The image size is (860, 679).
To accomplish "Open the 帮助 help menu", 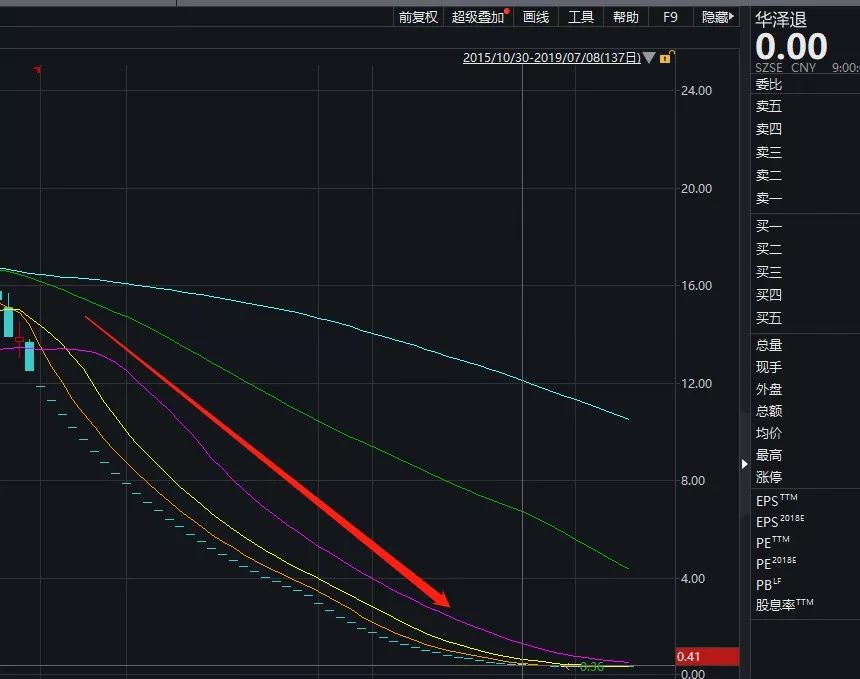I will click(626, 18).
